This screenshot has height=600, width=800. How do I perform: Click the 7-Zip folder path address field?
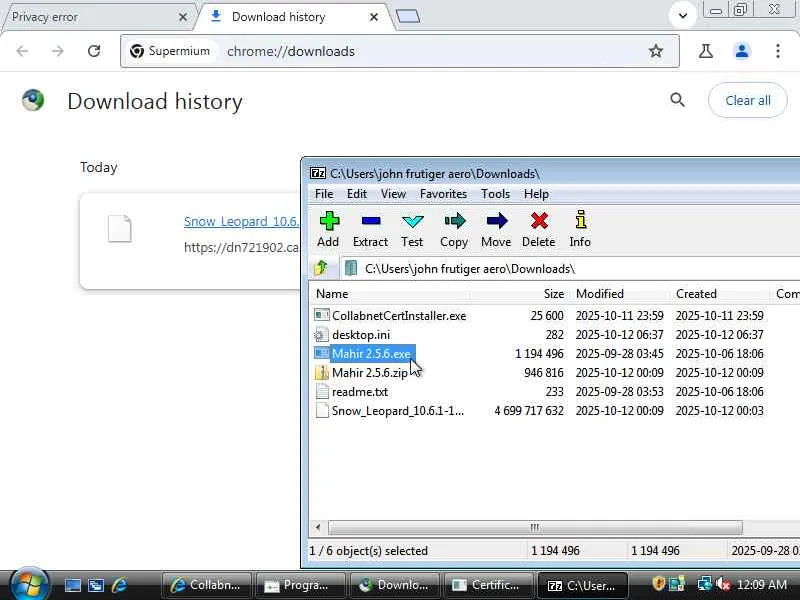pos(570,268)
